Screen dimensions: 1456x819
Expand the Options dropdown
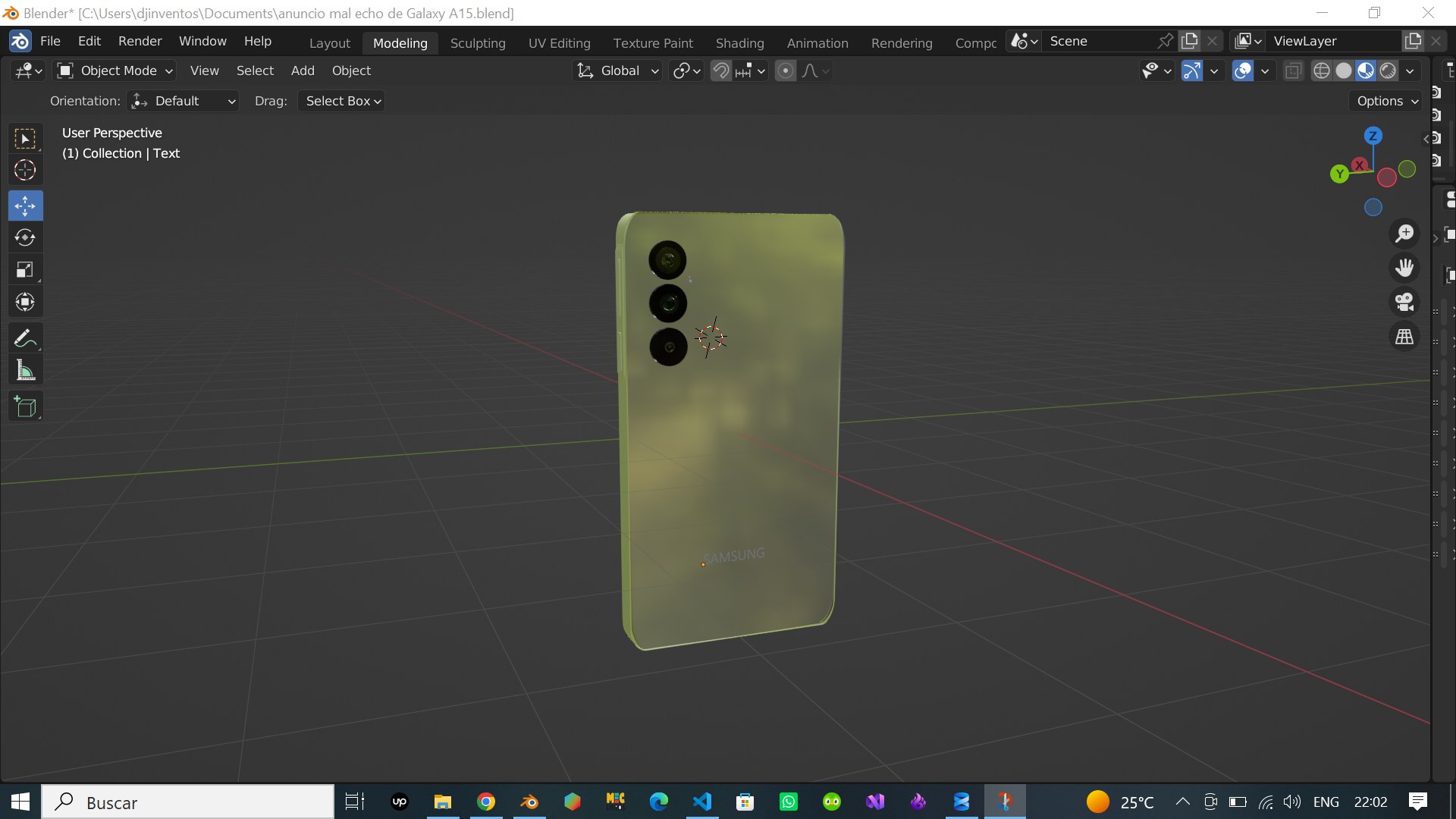[x=1387, y=101]
